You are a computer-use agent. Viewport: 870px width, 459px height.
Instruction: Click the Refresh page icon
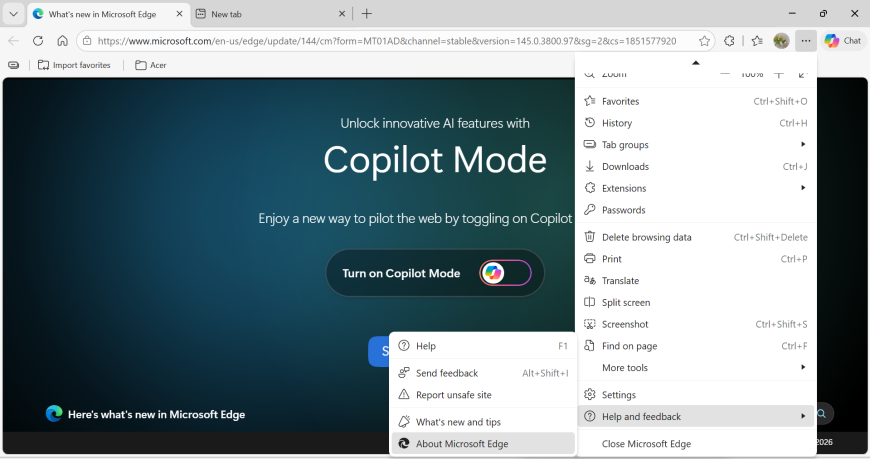click(x=38, y=41)
